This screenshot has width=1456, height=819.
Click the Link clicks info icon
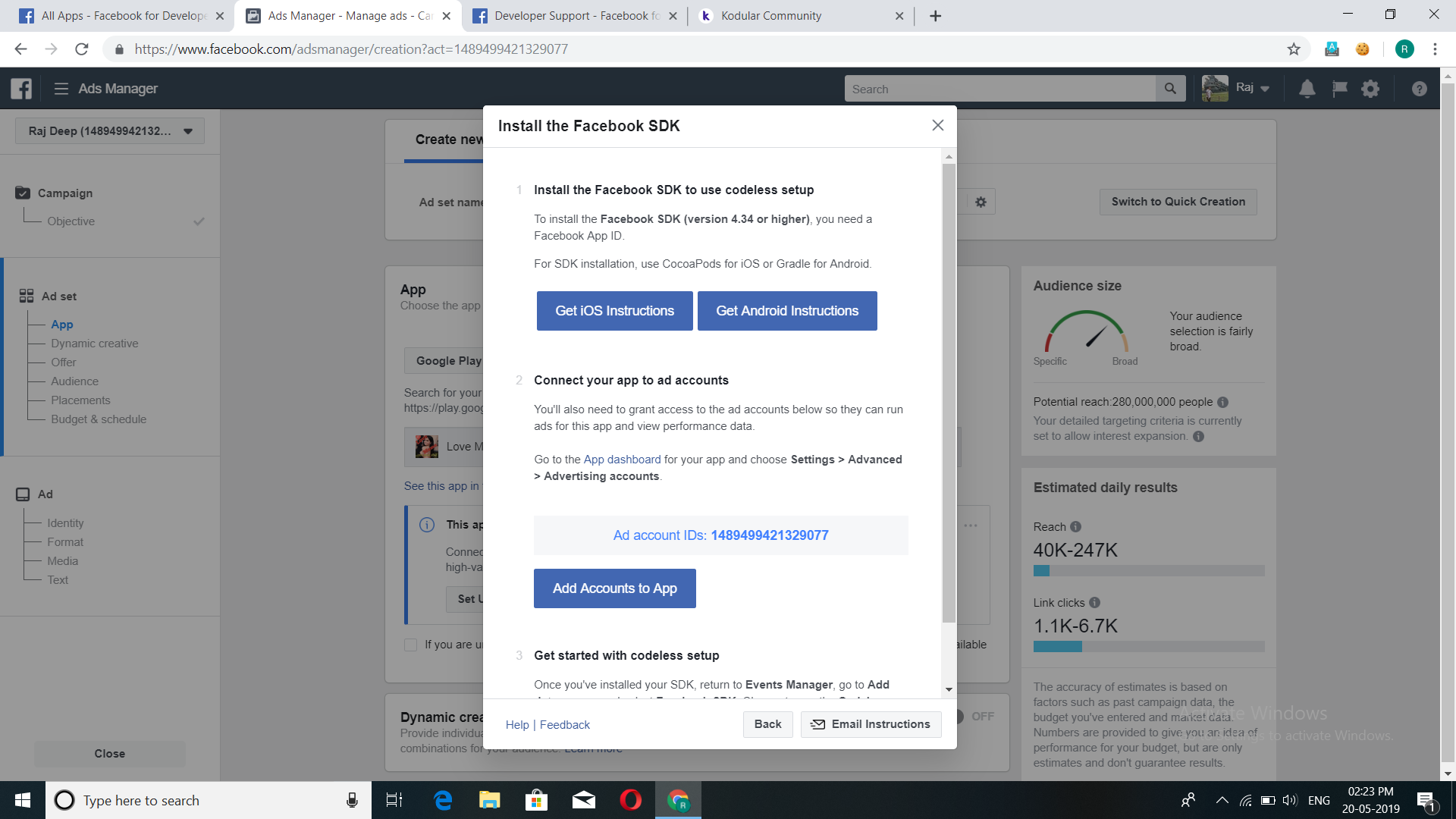pyautogui.click(x=1094, y=603)
